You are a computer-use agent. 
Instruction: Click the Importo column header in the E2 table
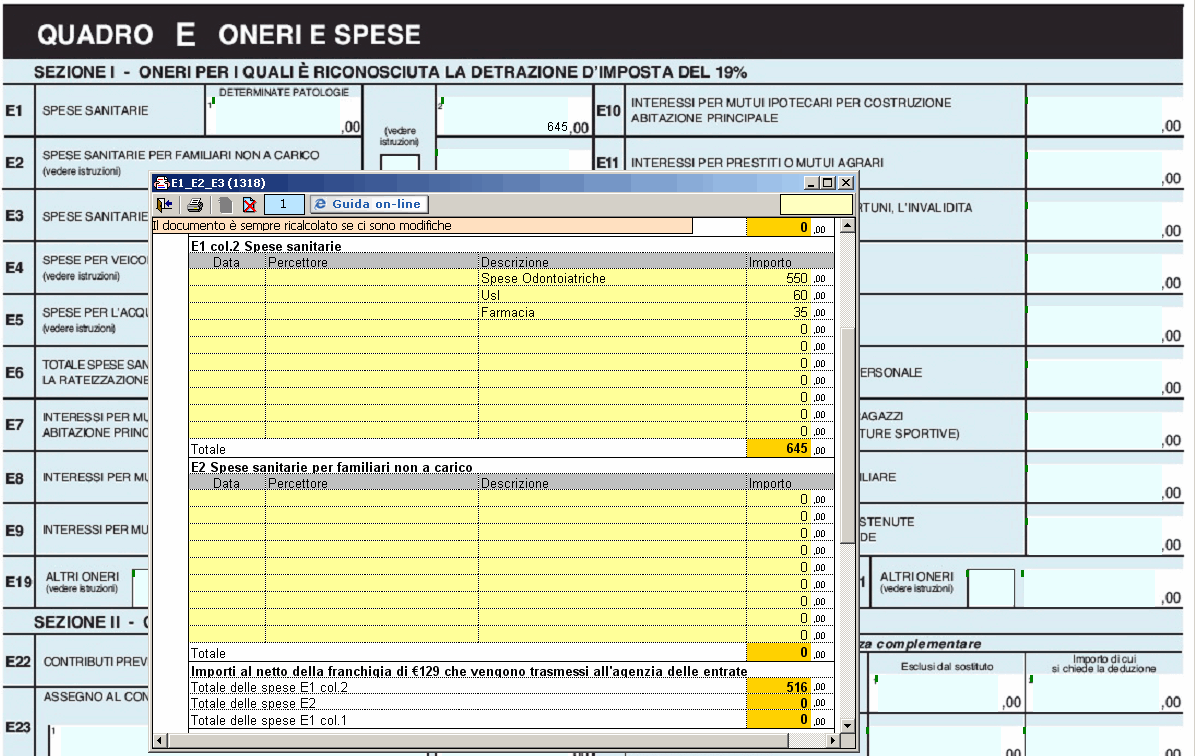point(790,483)
